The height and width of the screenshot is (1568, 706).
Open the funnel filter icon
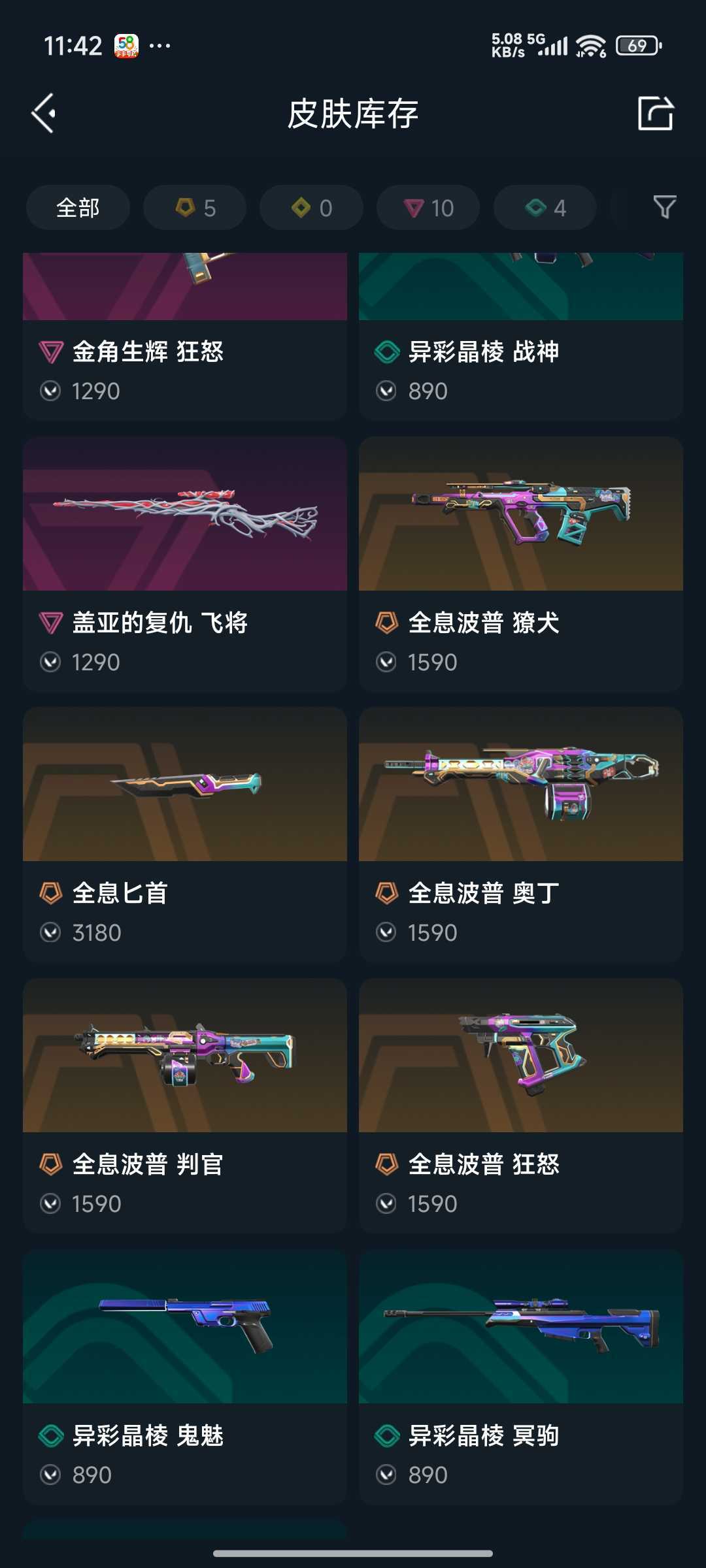(665, 207)
